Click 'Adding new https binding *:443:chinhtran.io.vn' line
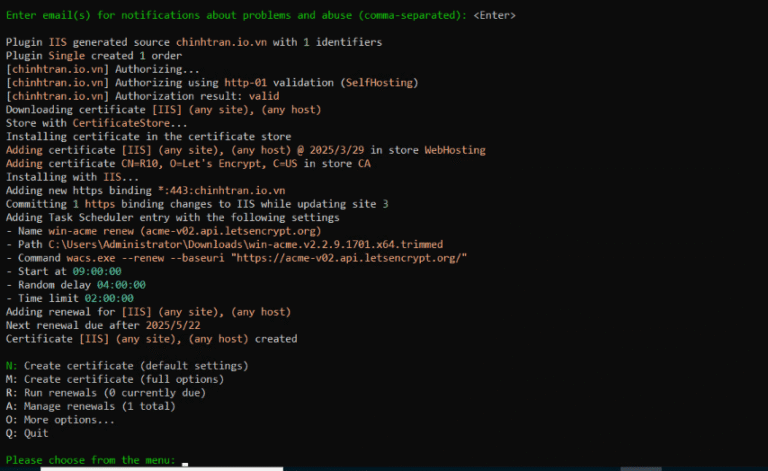This screenshot has height=471, width=768. coord(145,190)
